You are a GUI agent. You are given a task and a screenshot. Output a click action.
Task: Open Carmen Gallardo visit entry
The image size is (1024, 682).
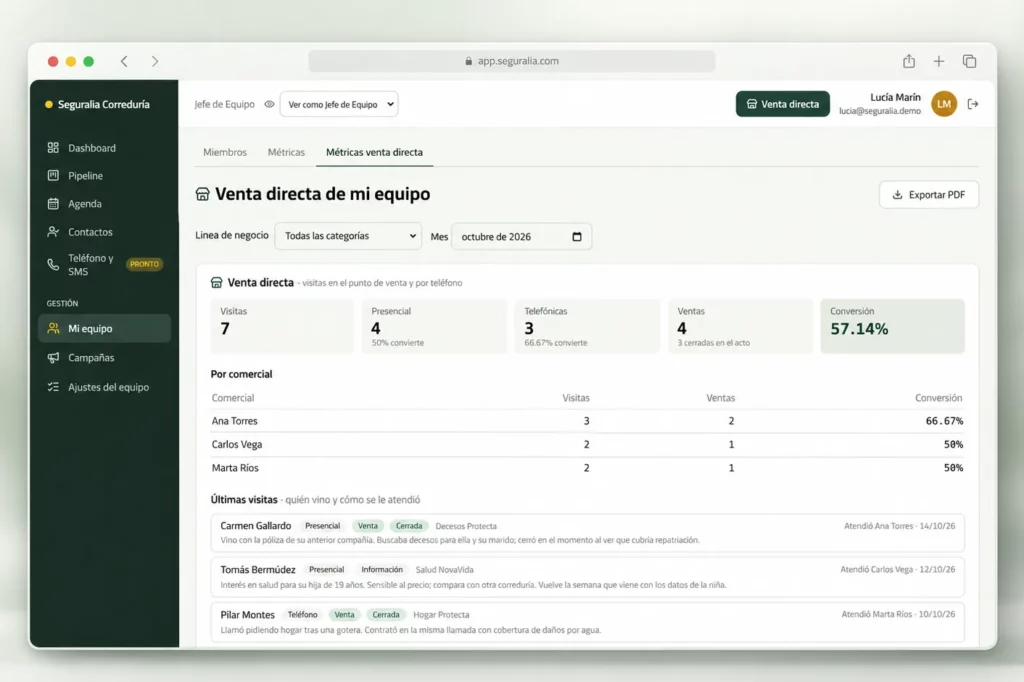pos(587,532)
